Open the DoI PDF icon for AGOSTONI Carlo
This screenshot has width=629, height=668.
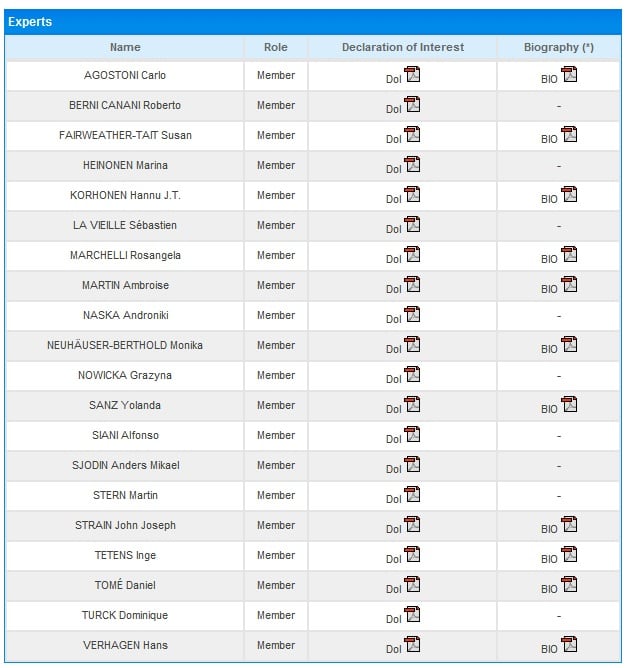coord(412,74)
